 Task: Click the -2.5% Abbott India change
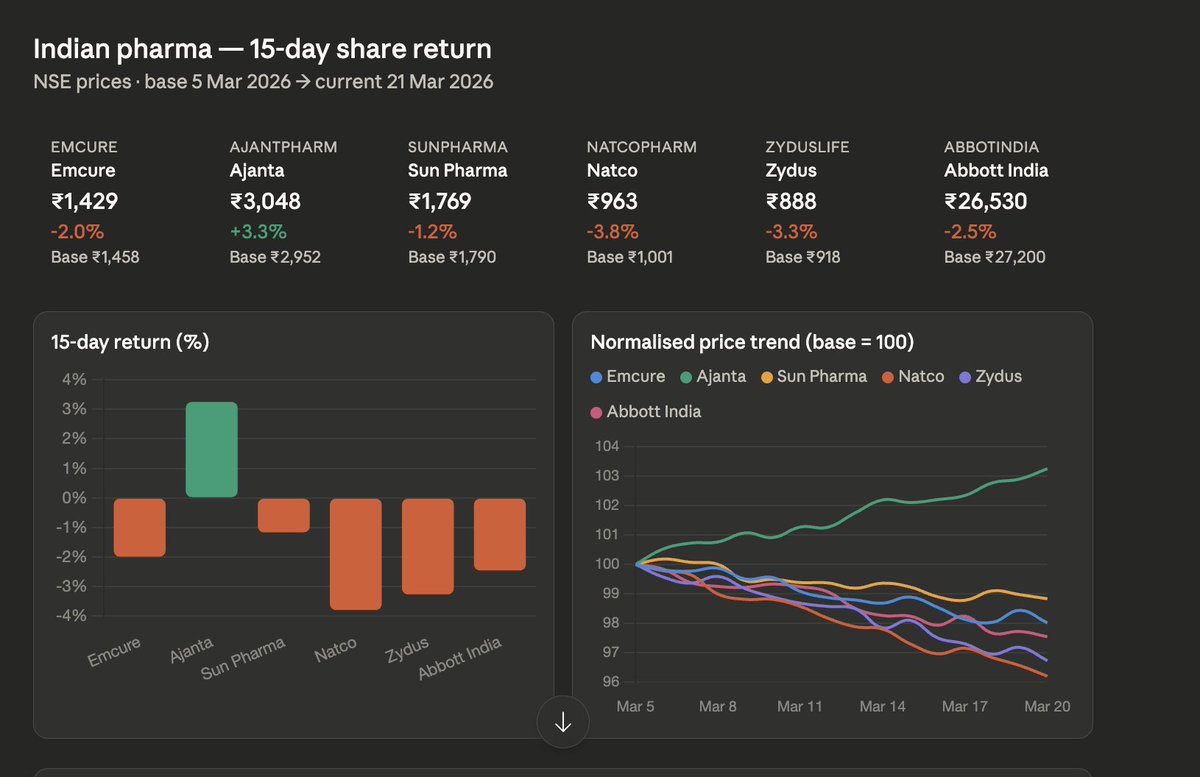[x=970, y=232]
